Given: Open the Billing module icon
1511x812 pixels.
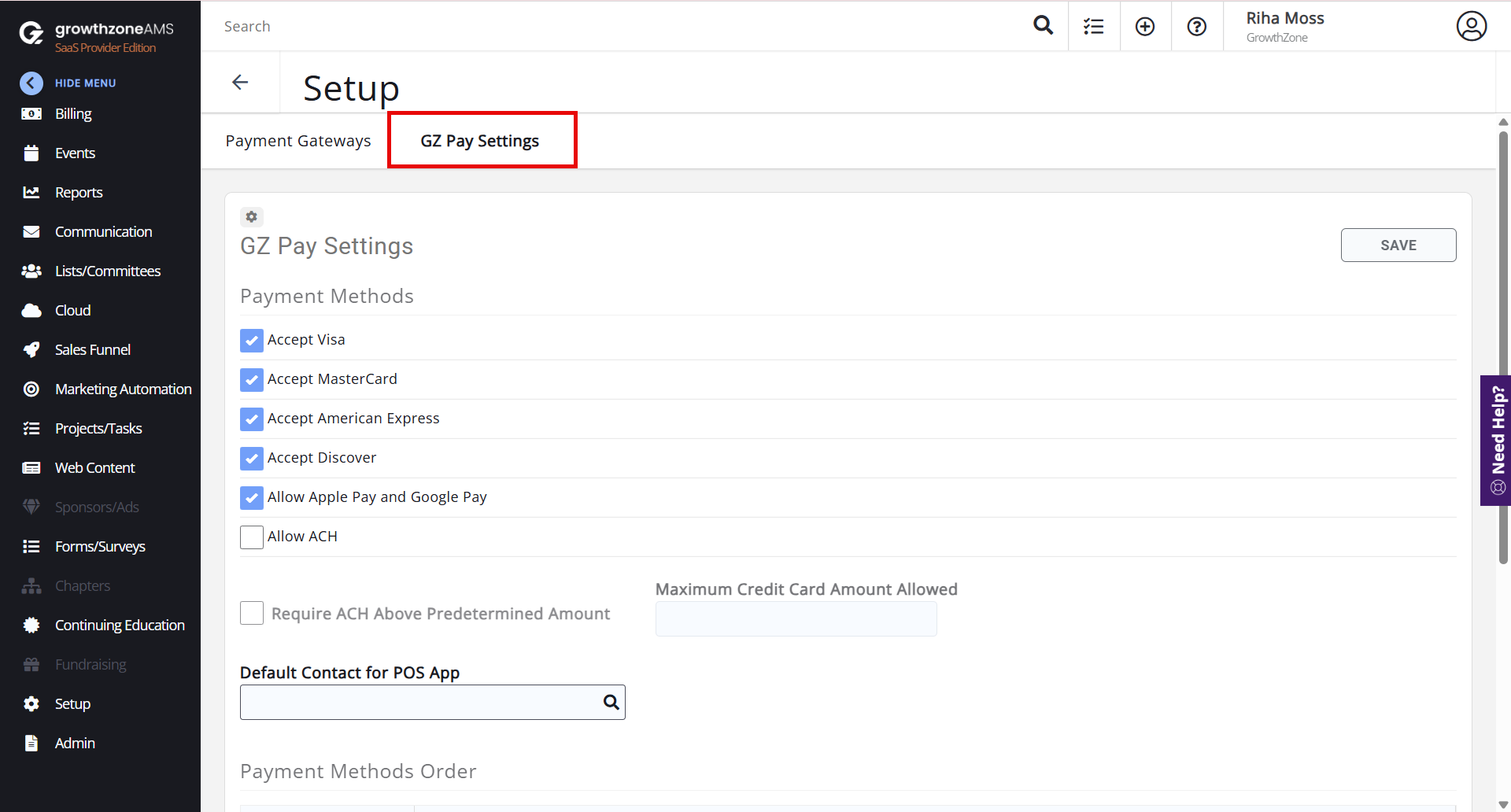Looking at the screenshot, I should click(x=31, y=114).
